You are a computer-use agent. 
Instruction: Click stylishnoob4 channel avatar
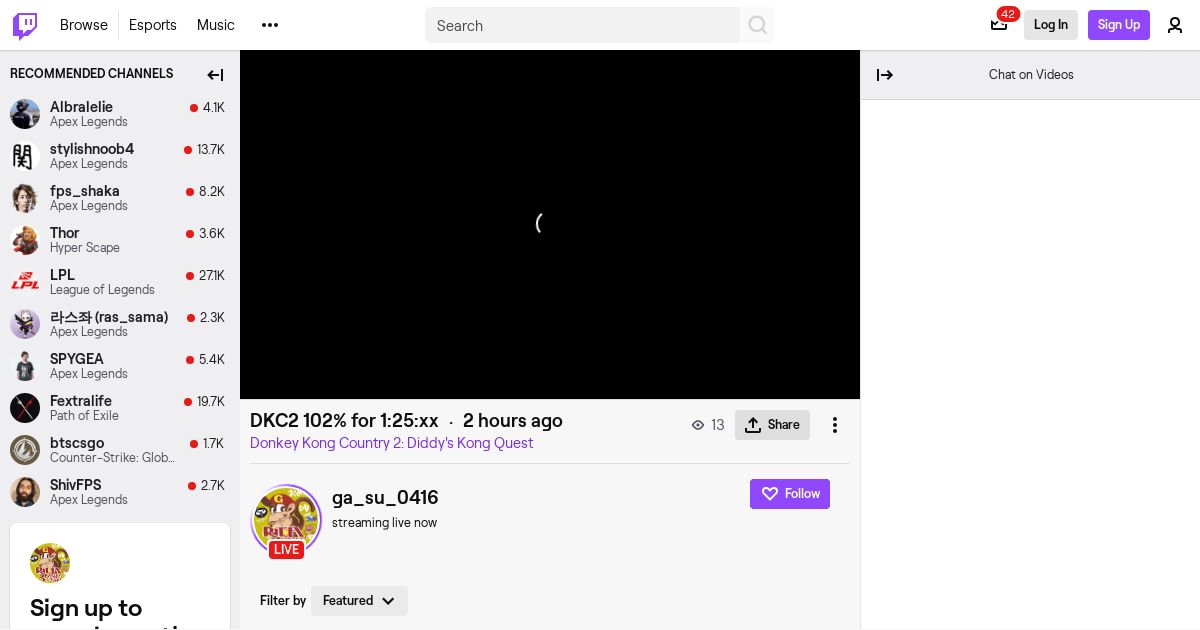tap(25, 156)
